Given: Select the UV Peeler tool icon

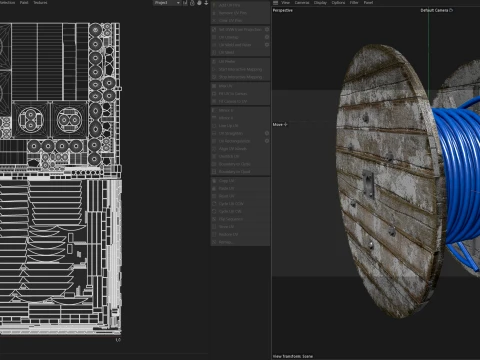Looking at the screenshot, I should (x=214, y=62).
